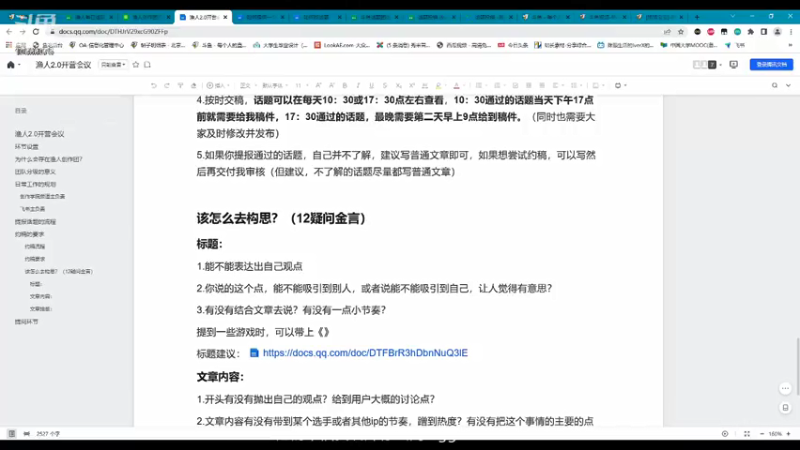Screen dimensions: 800x450
Task: Zoom out with the minus button
Action: click(762, 434)
